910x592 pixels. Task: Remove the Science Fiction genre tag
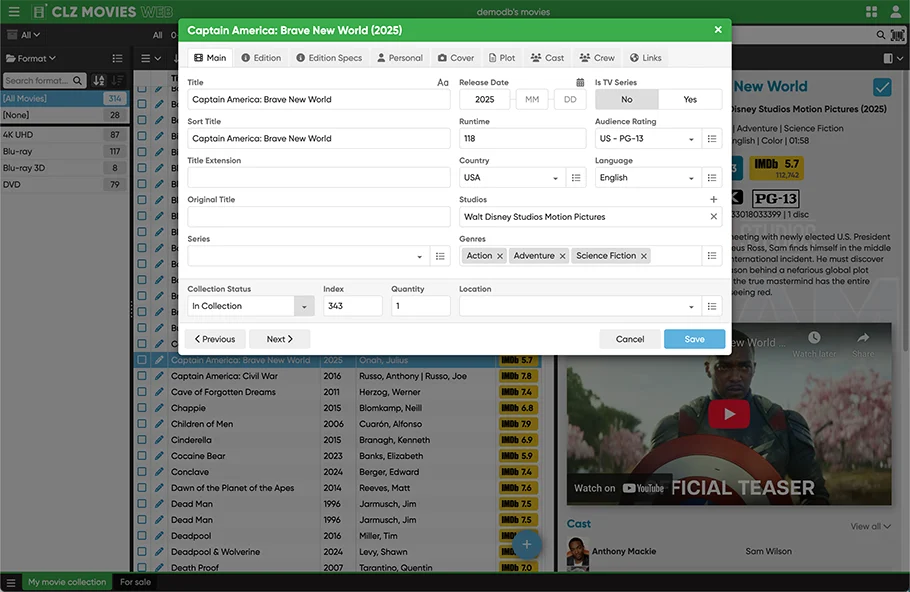click(x=644, y=256)
